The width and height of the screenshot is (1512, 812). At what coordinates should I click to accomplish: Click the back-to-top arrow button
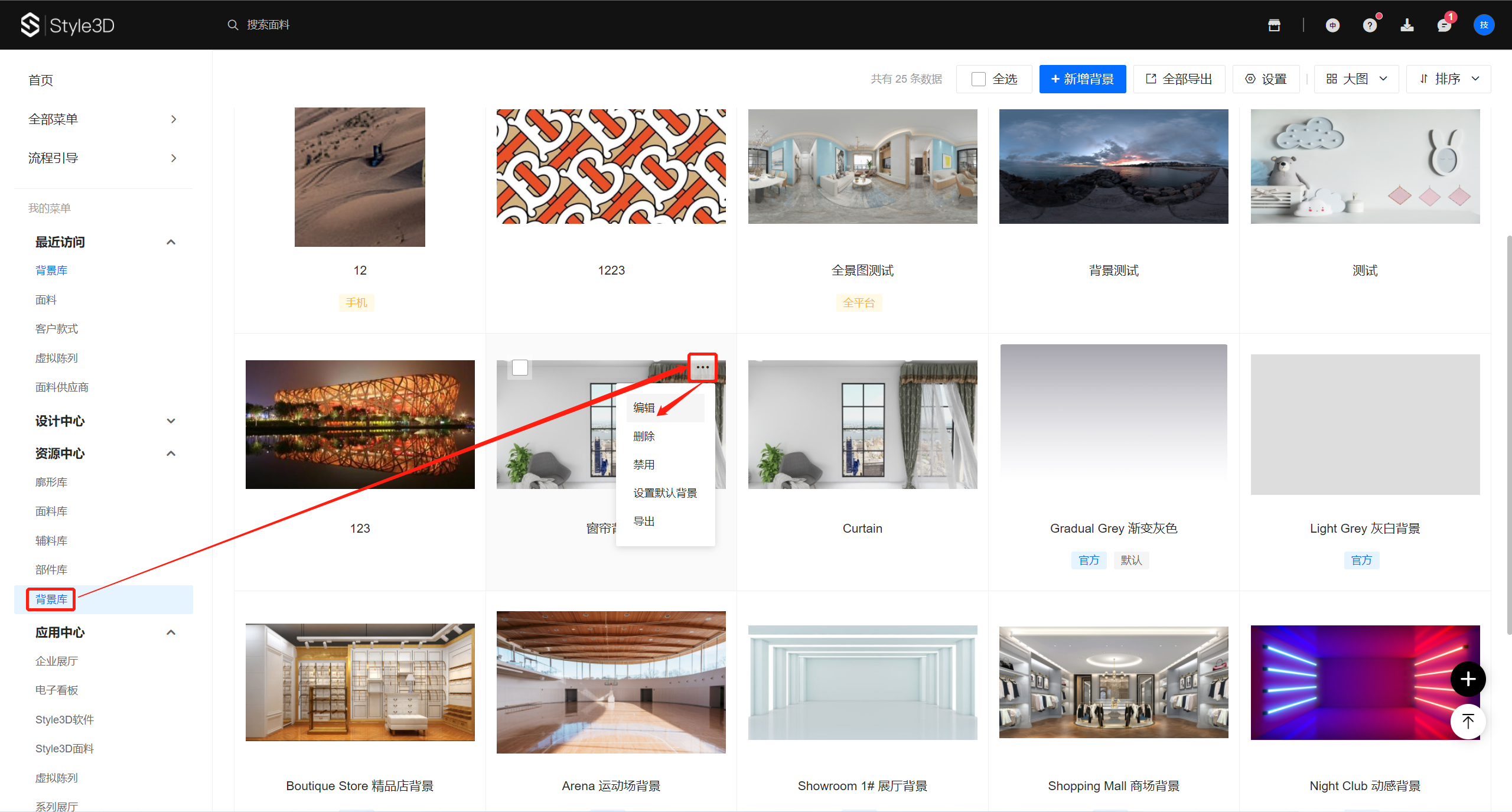pos(1468,721)
